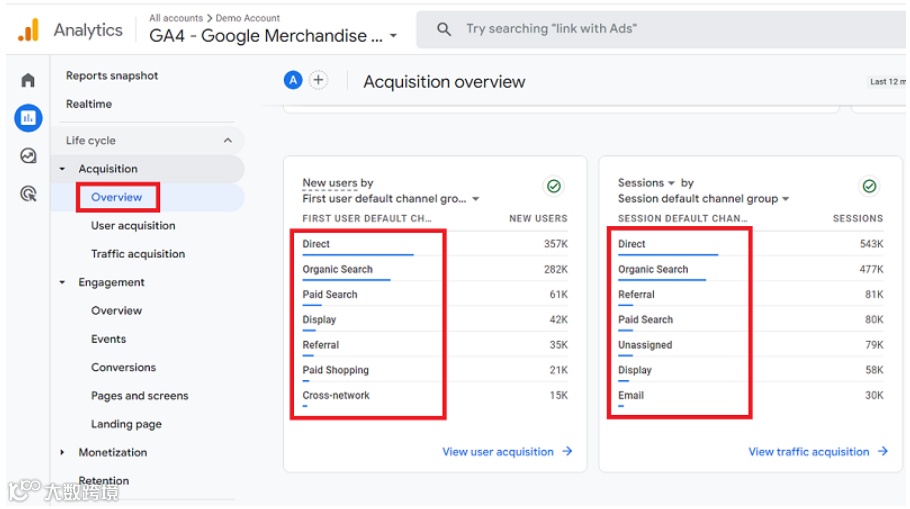This screenshot has height=509, width=910.
Task: Expand the Monetization tree item
Action: (62, 453)
